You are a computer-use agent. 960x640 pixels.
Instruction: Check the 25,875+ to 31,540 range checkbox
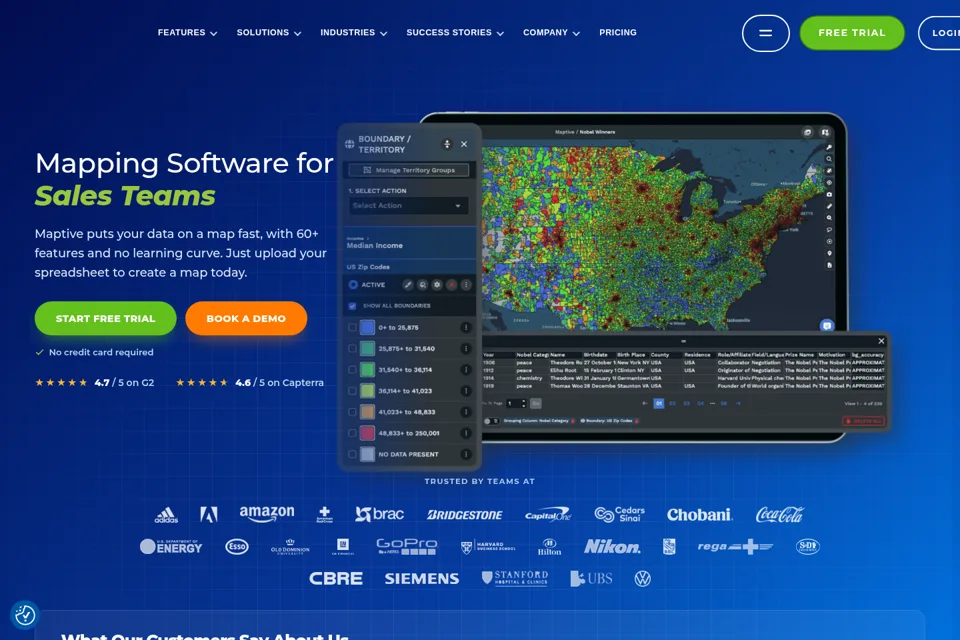pyautogui.click(x=352, y=348)
